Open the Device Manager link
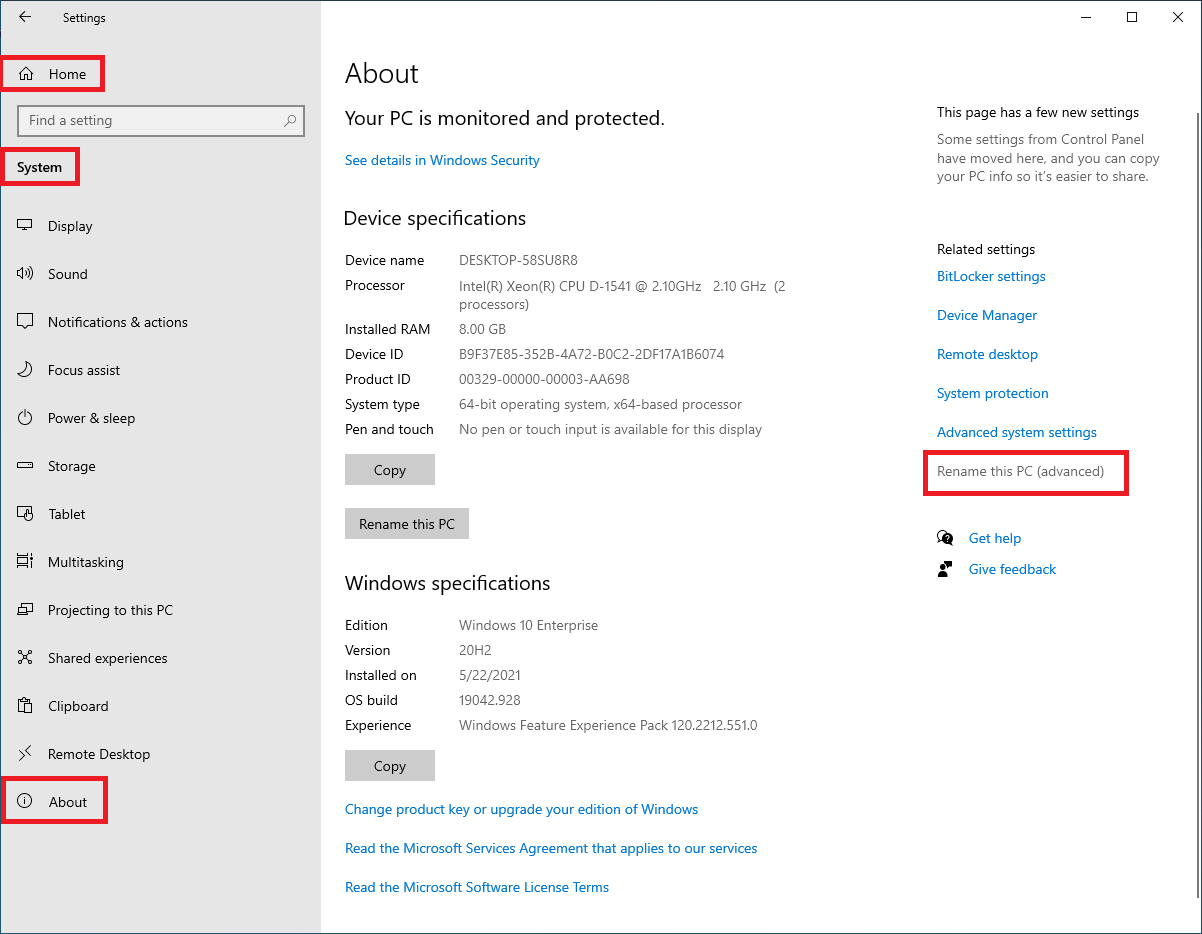Image resolution: width=1202 pixels, height=934 pixels. (x=986, y=315)
